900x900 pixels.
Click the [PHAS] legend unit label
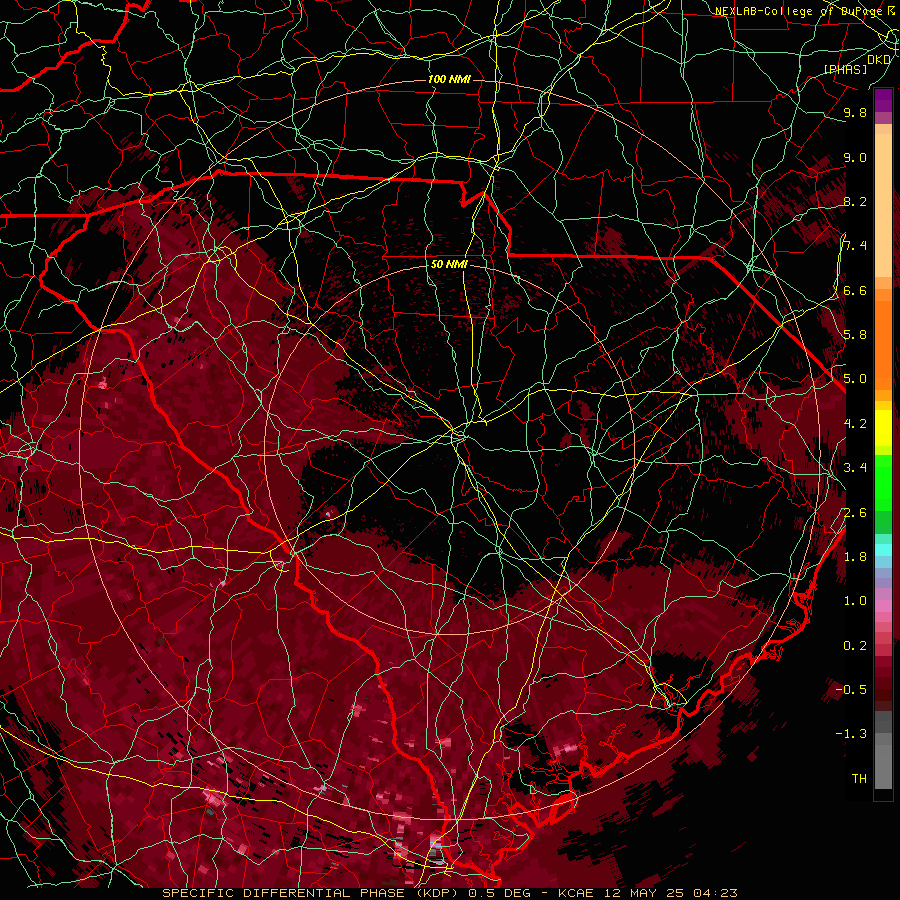pyautogui.click(x=845, y=70)
